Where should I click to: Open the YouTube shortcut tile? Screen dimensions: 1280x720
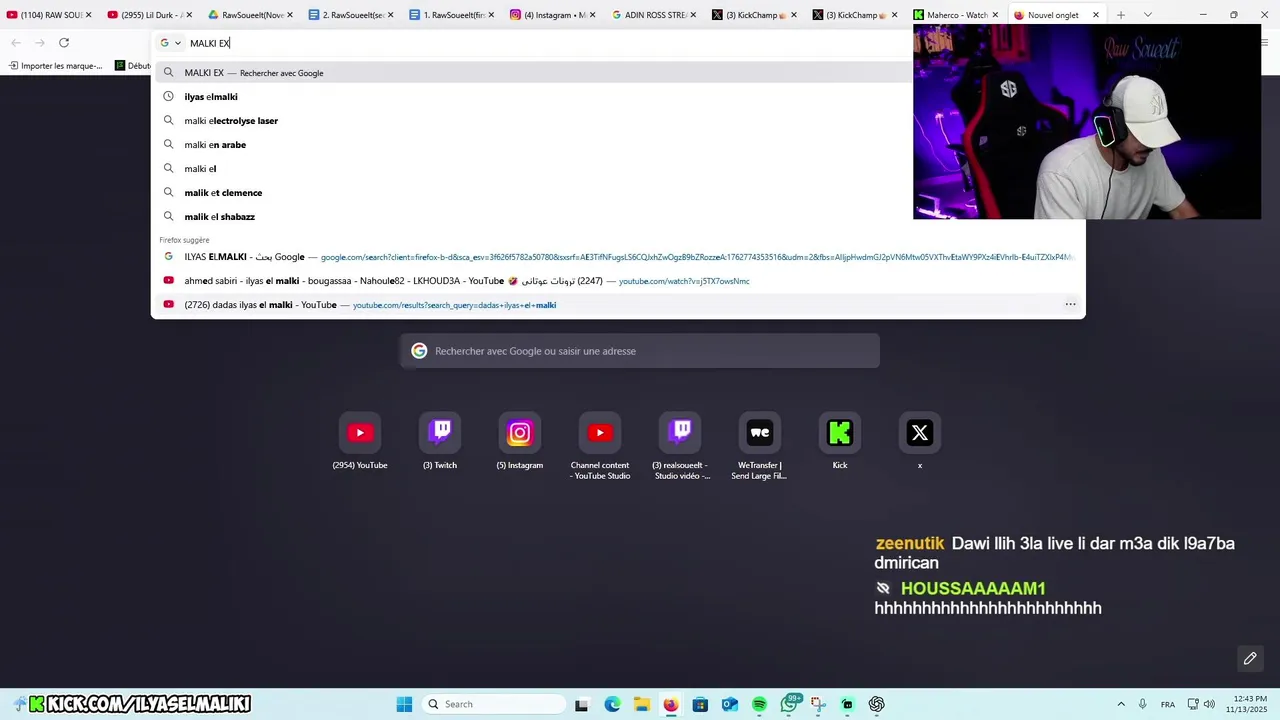click(x=360, y=433)
